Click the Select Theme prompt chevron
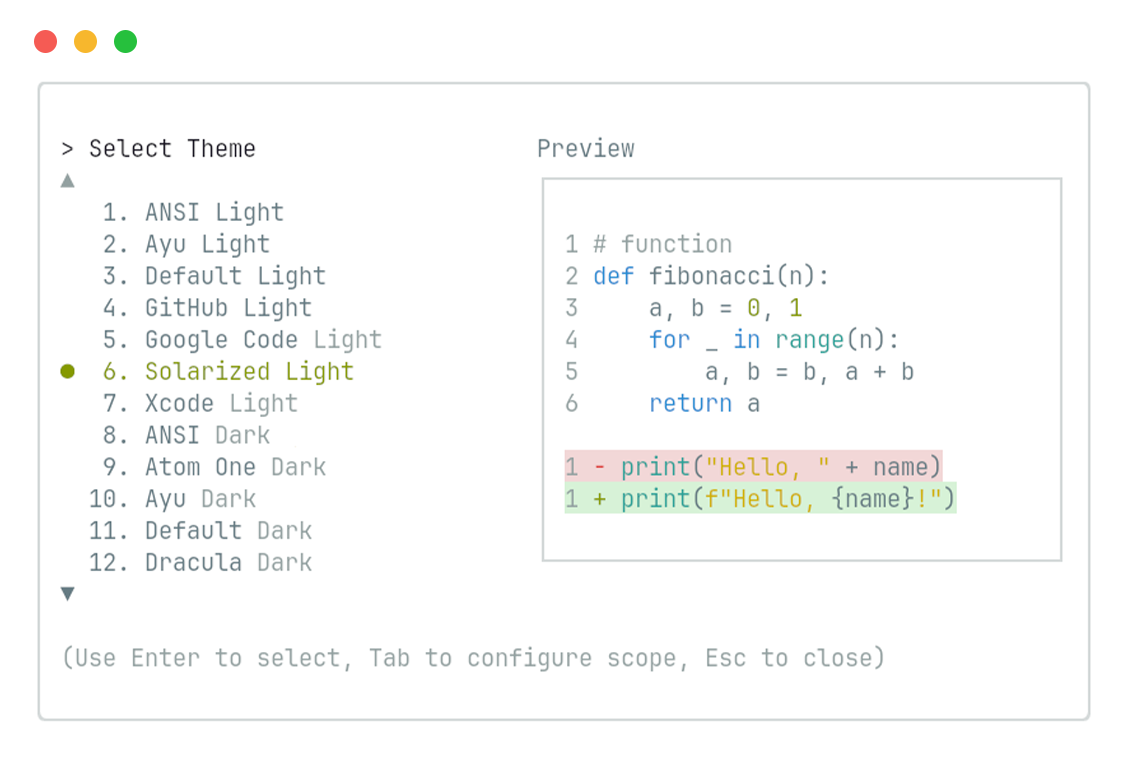Viewport: 1129px width, 757px height. pyautogui.click(x=67, y=148)
